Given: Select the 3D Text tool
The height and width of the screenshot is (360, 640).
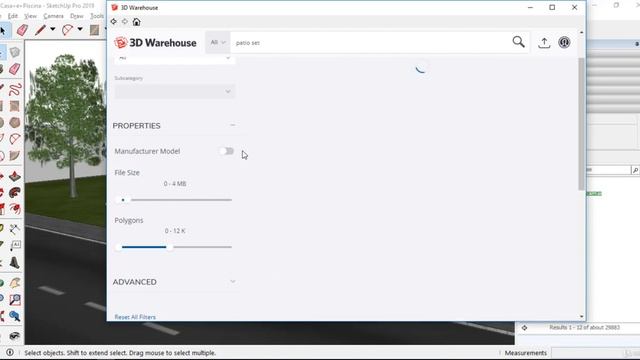Looking at the screenshot, I should [15, 262].
